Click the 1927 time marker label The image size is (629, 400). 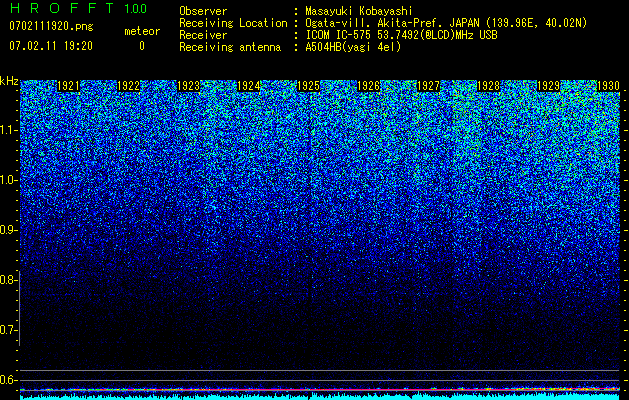tap(428, 86)
